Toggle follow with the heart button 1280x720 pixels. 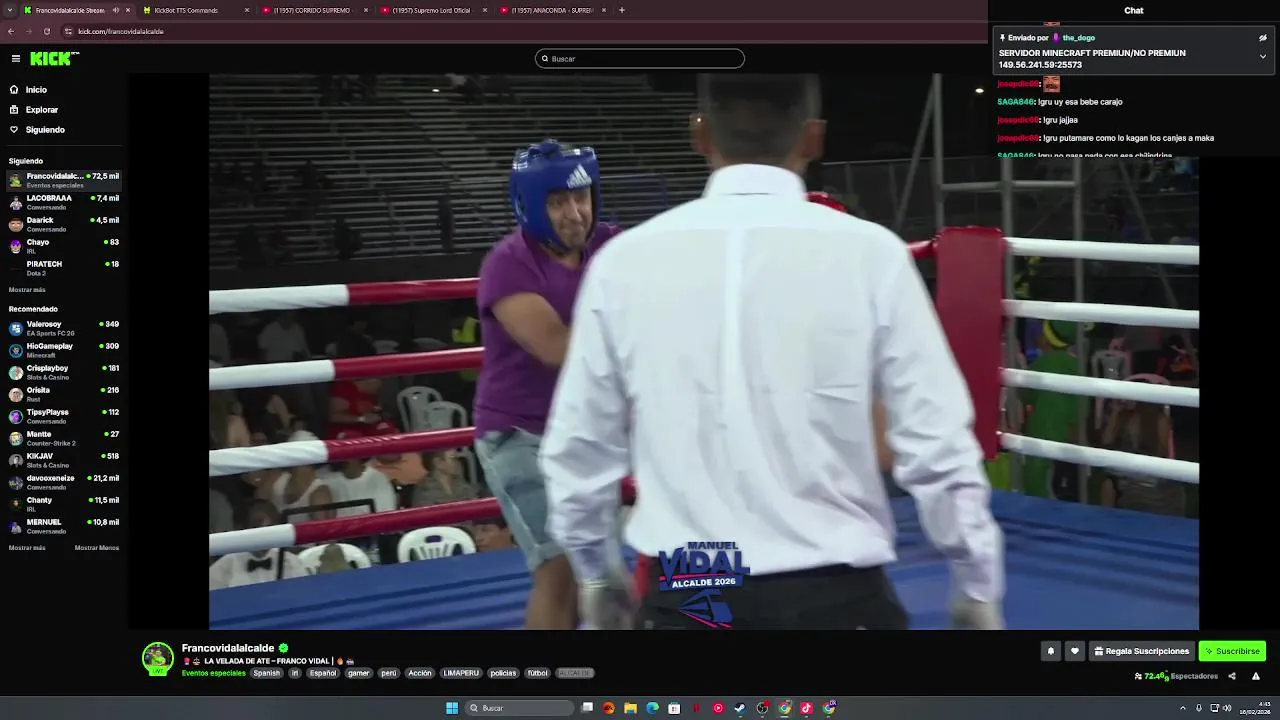point(1075,651)
